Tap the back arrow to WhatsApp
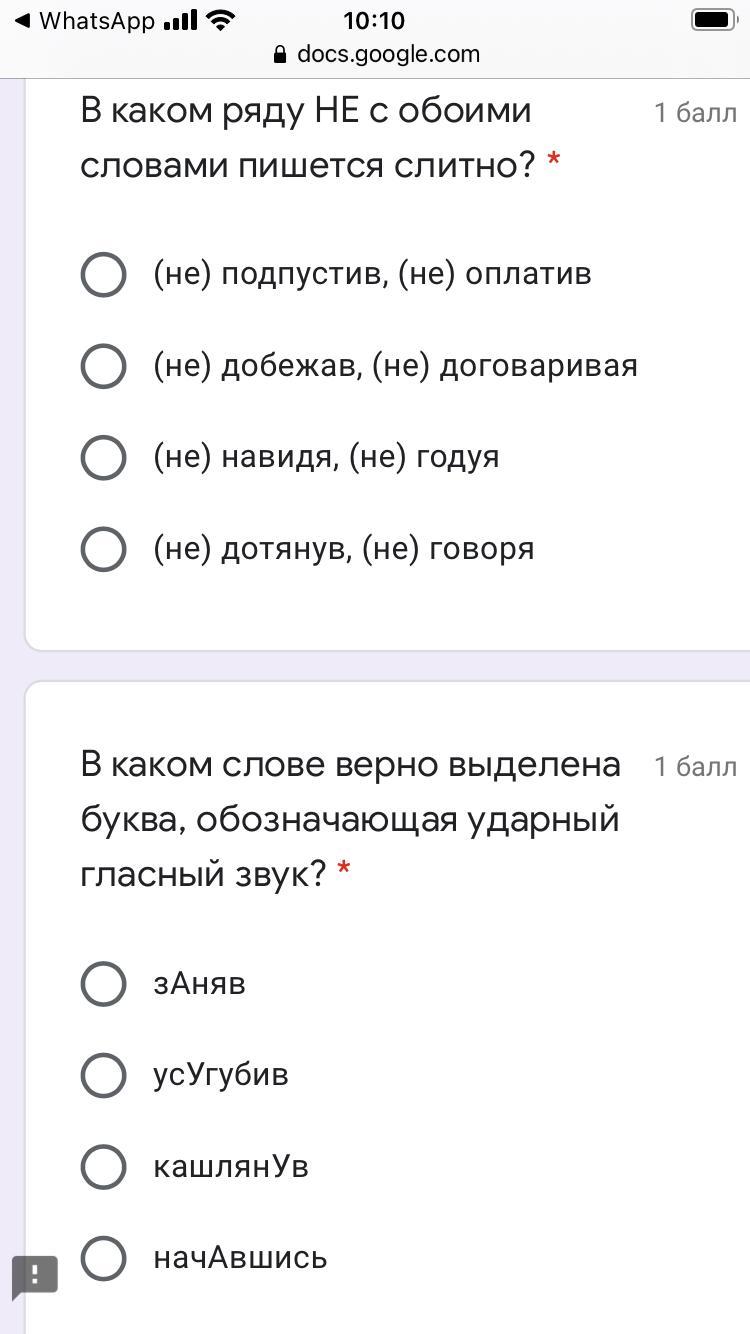750x1334 pixels. [x=22, y=21]
